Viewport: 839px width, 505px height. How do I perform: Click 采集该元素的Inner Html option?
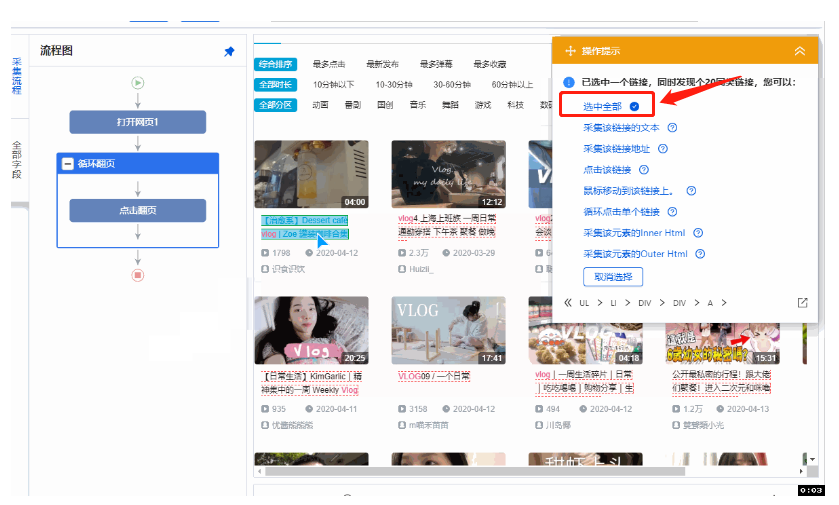(634, 233)
